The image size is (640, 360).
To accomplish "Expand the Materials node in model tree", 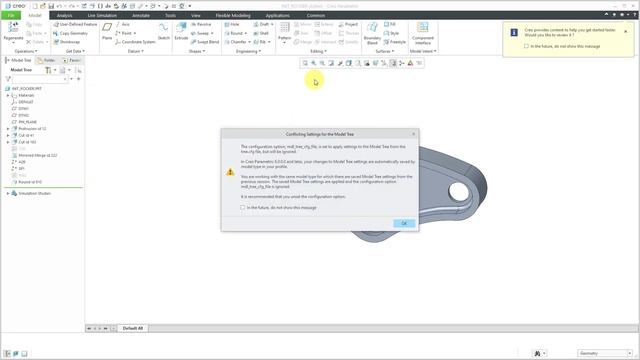I will (x=8, y=96).
